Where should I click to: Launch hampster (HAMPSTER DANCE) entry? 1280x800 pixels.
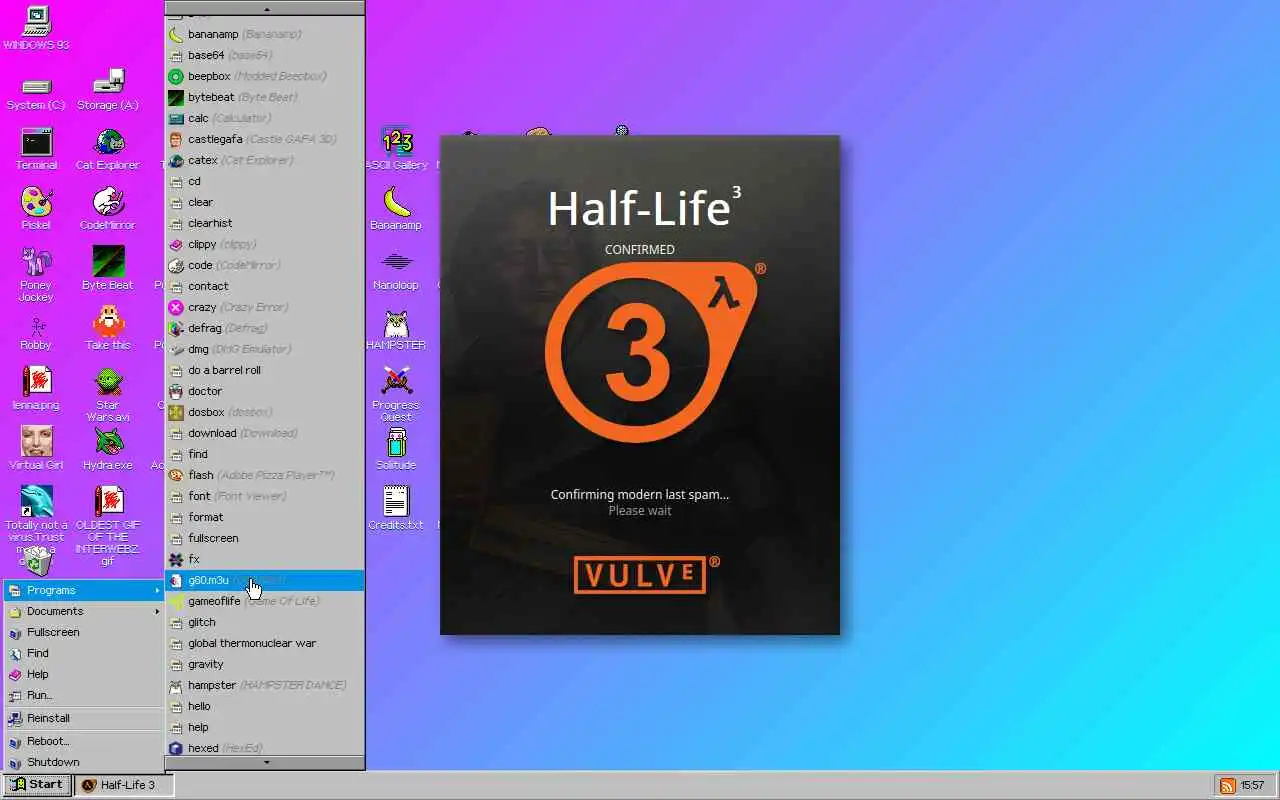click(x=265, y=685)
